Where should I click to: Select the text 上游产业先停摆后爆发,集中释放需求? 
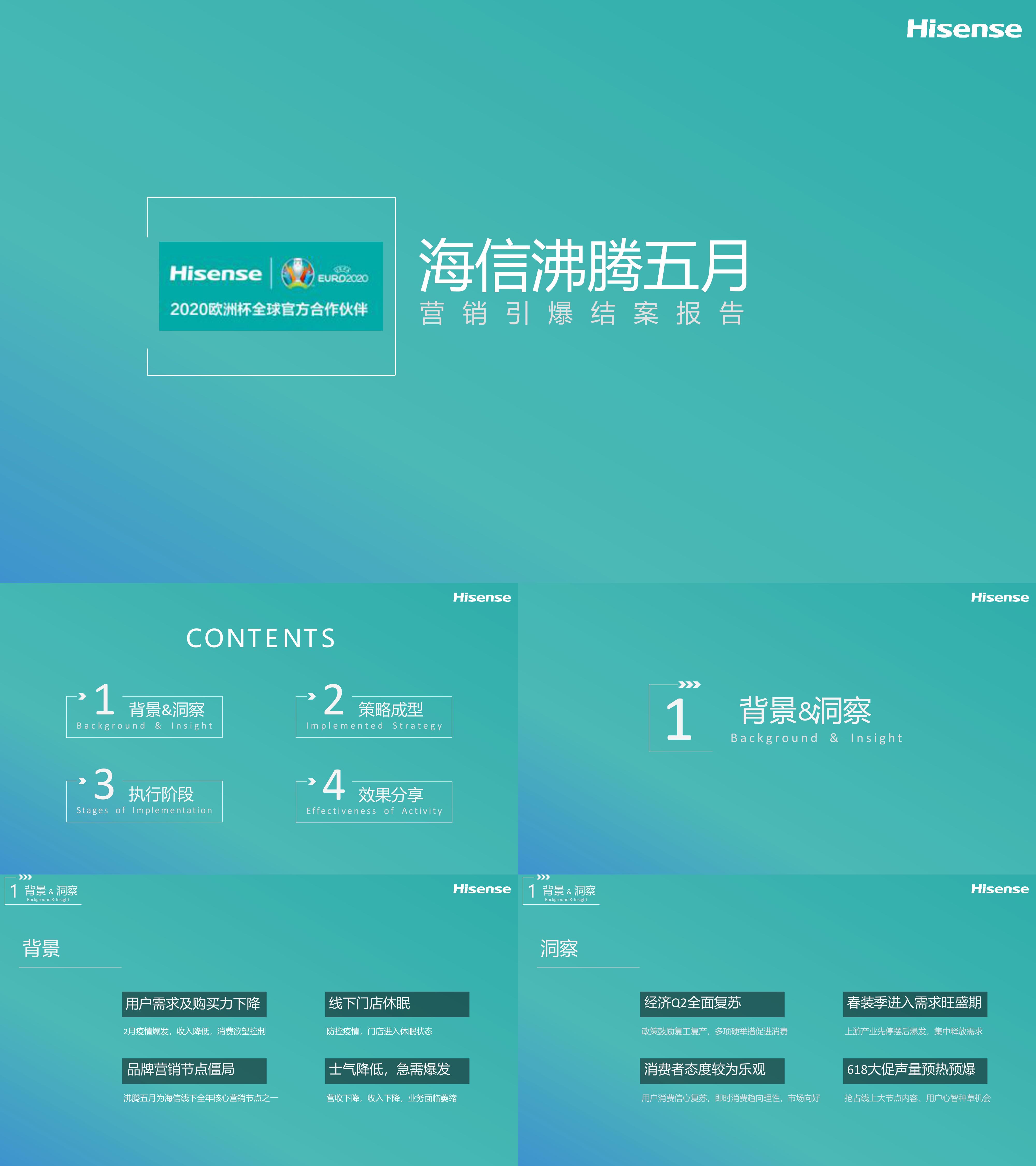913,1031
